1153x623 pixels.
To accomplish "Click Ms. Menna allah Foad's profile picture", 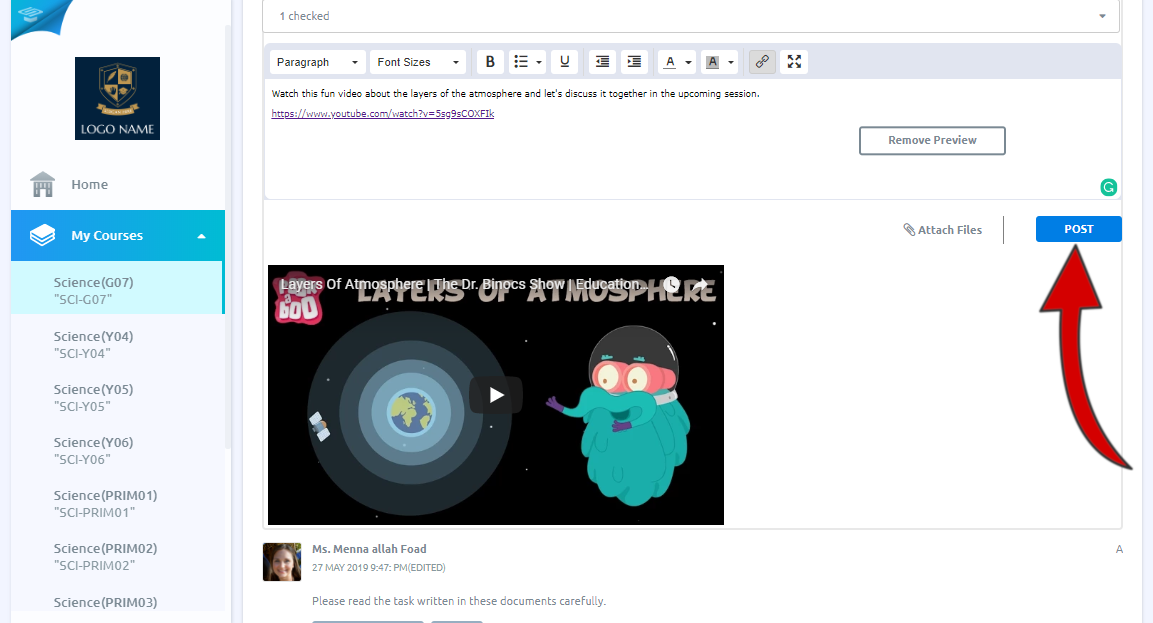I will pyautogui.click(x=282, y=562).
